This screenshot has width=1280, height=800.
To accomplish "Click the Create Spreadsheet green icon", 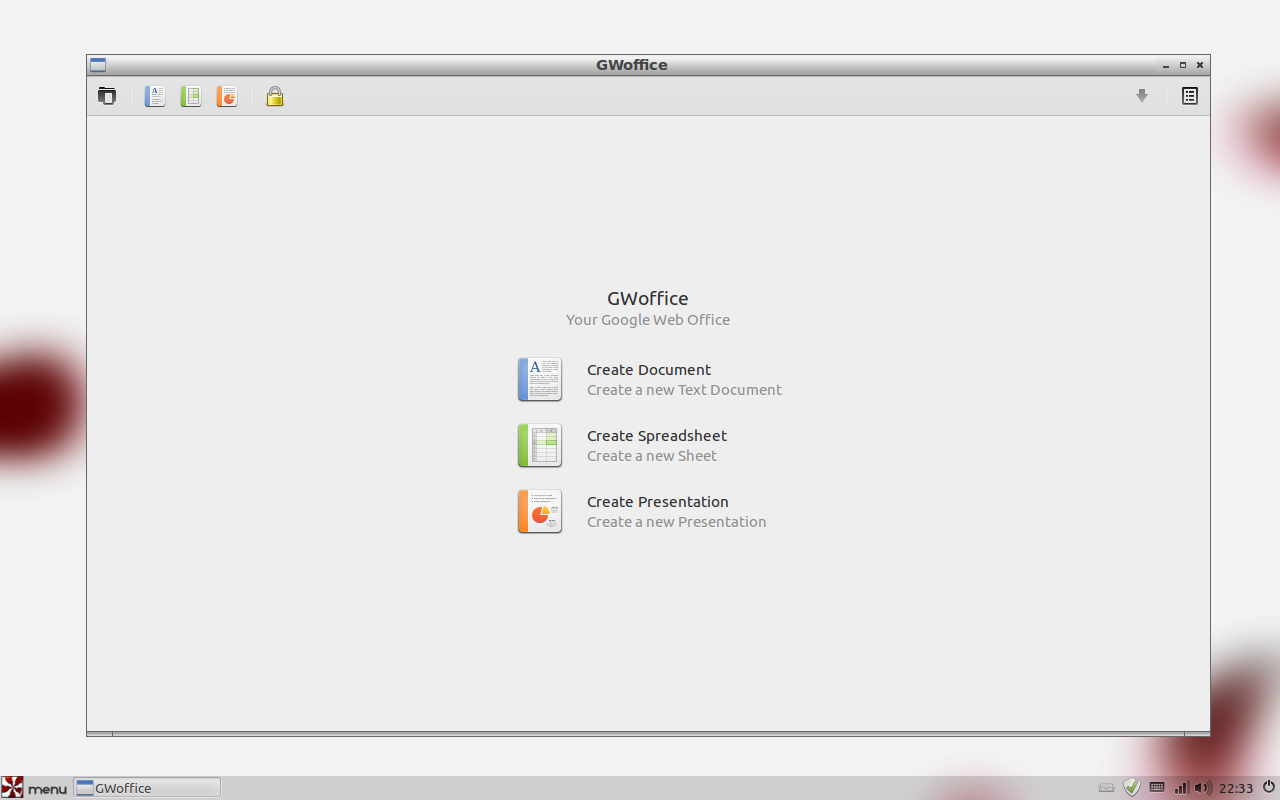I will (x=540, y=445).
